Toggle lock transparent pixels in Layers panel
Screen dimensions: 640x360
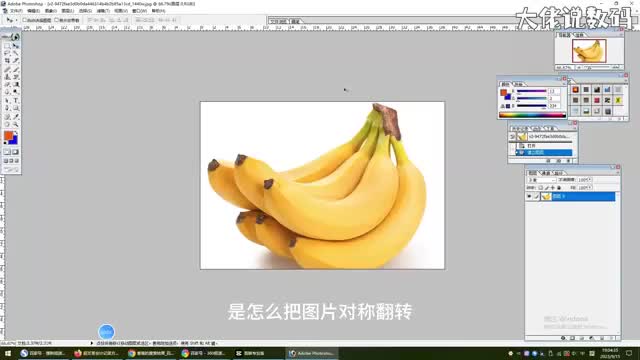[x=540, y=188]
